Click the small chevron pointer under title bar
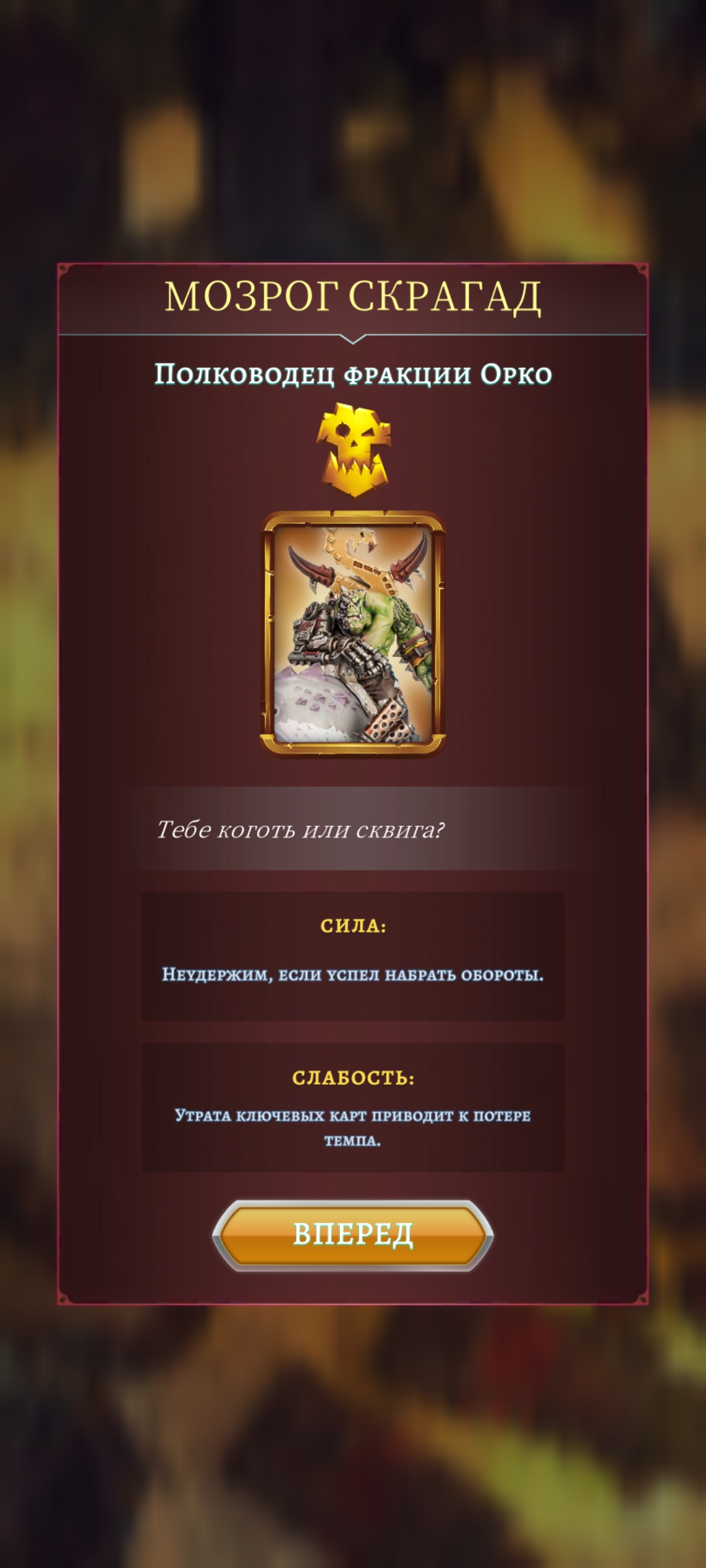The width and height of the screenshot is (706, 1568). (353, 339)
